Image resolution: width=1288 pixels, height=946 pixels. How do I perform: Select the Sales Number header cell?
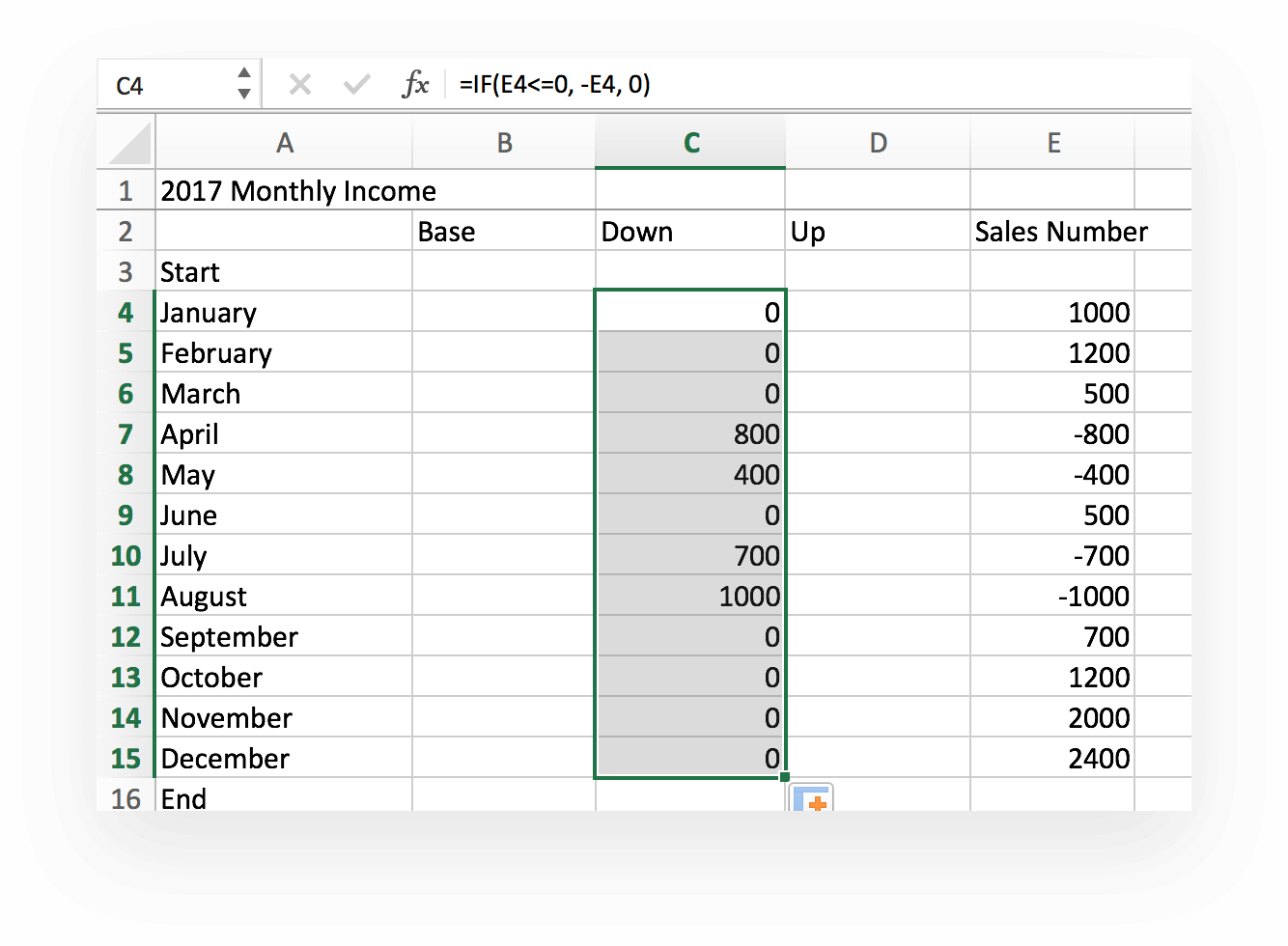[x=1053, y=231]
